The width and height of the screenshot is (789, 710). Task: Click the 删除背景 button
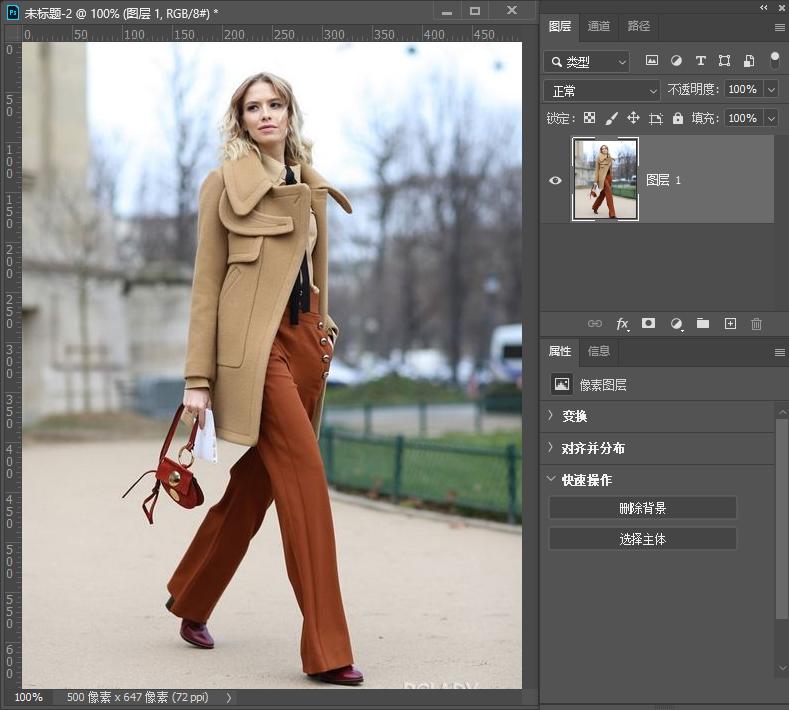(642, 508)
